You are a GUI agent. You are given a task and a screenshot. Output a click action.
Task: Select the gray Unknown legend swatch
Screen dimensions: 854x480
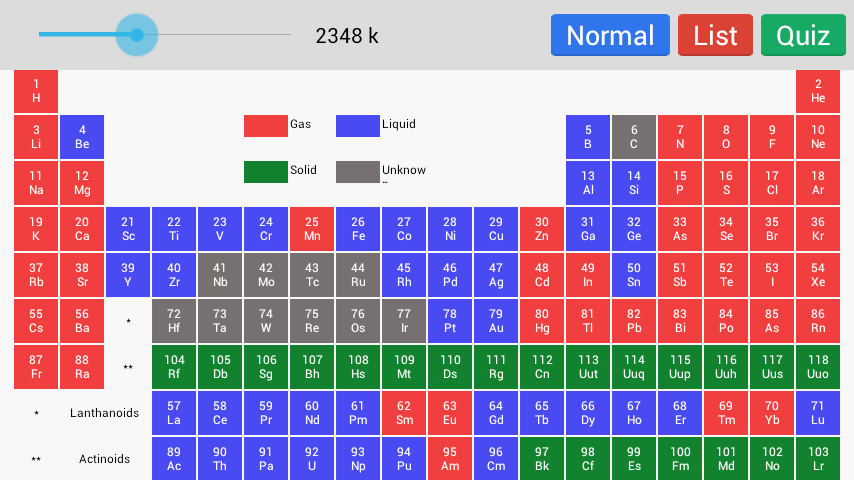pyautogui.click(x=358, y=172)
